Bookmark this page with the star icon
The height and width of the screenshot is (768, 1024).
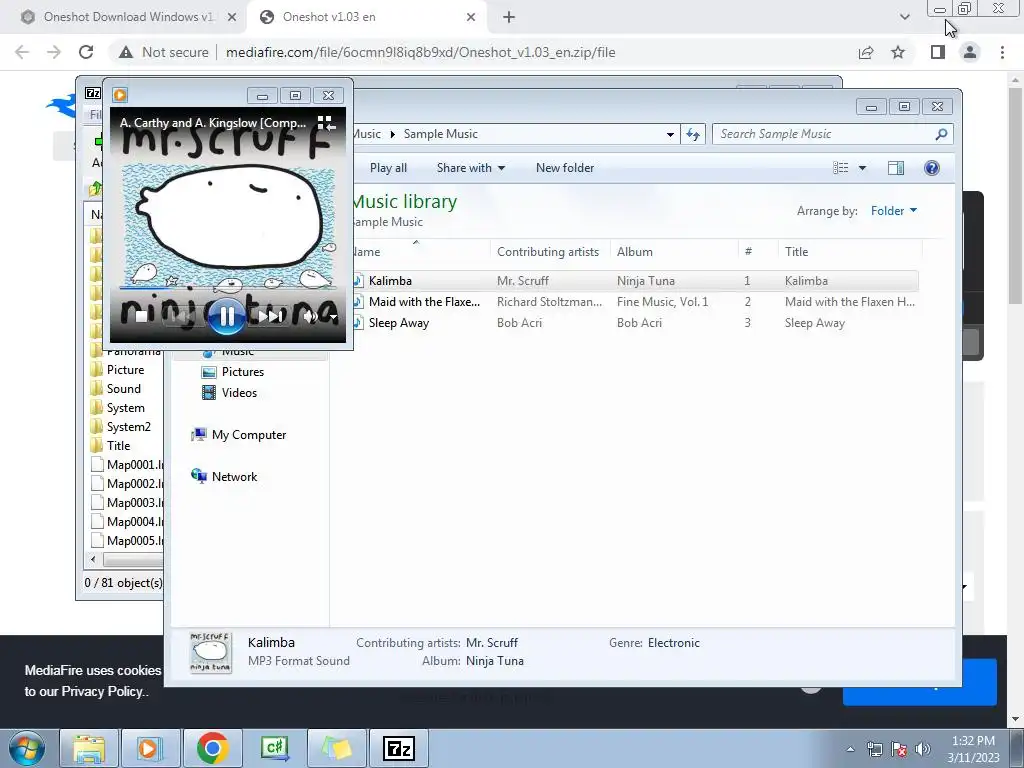(x=898, y=52)
